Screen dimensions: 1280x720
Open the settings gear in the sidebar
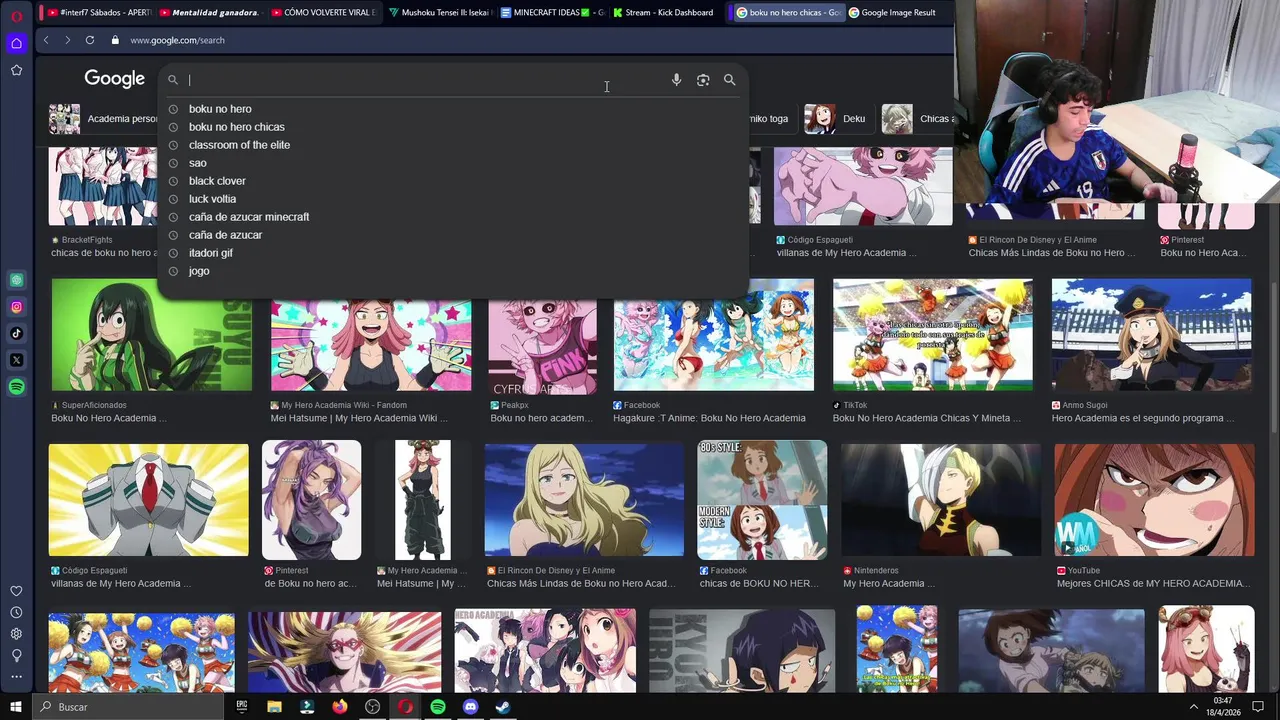pyautogui.click(x=16, y=634)
